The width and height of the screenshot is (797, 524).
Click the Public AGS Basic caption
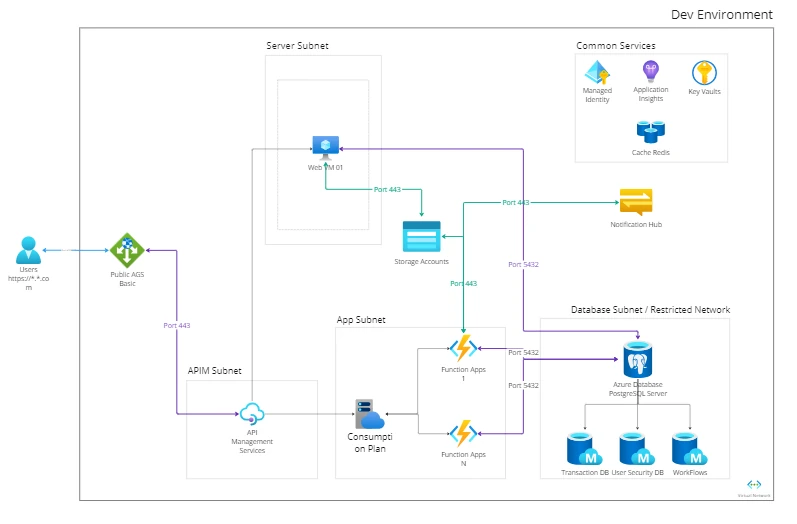click(x=127, y=279)
